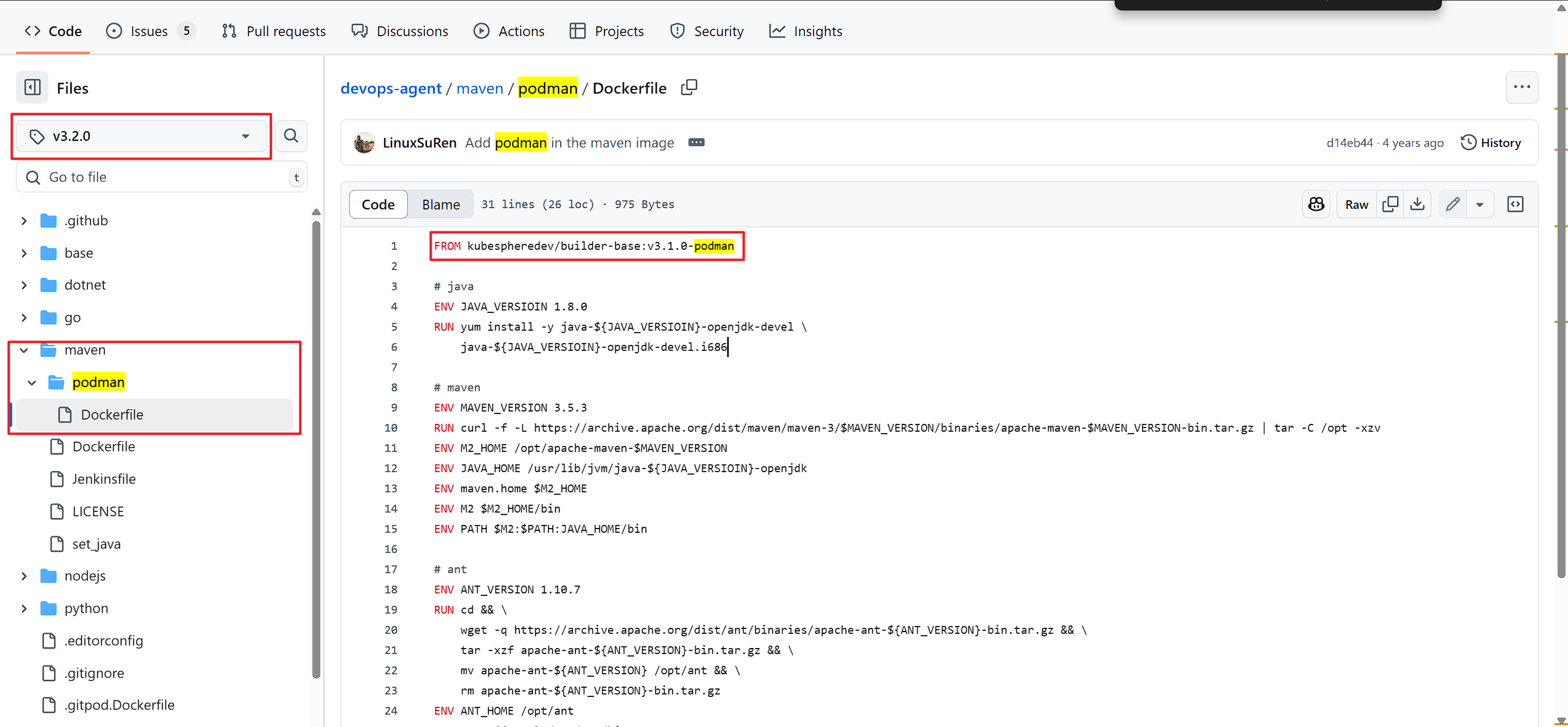
Task: Copy raw file contents
Action: pyautogui.click(x=1390, y=204)
